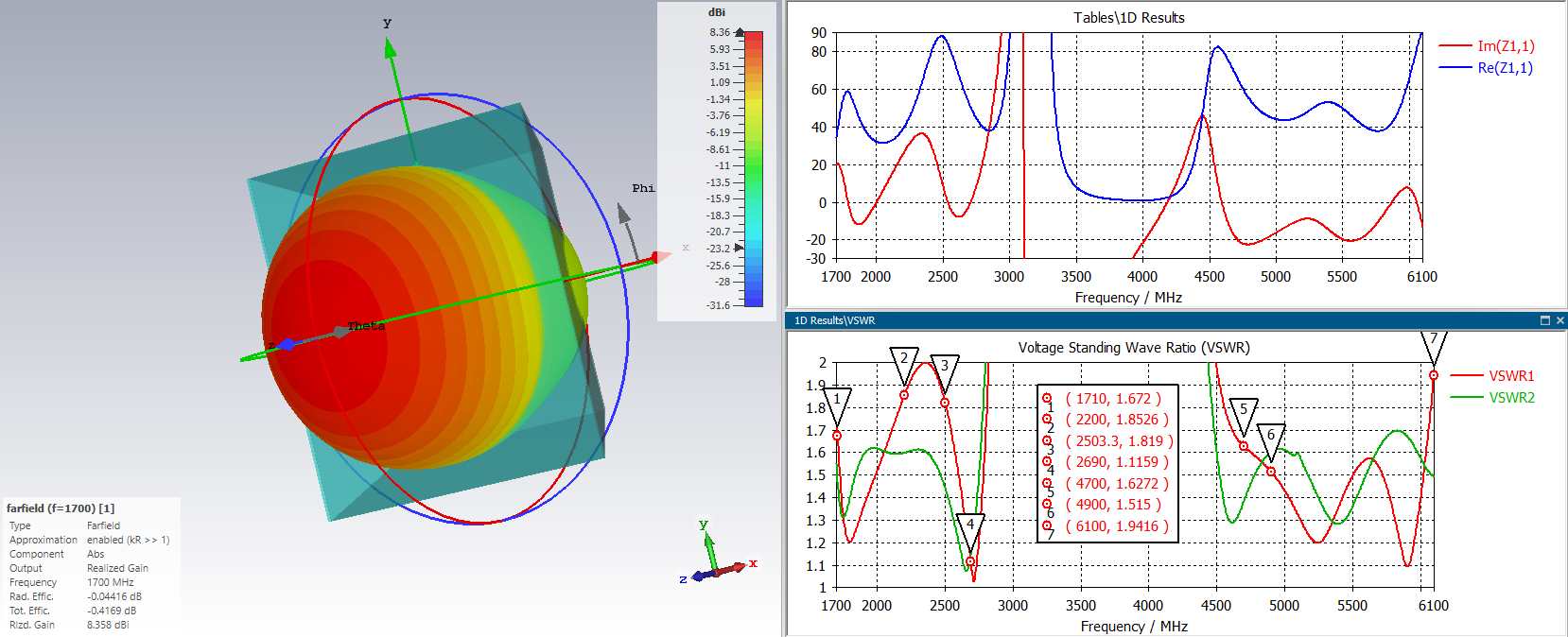This screenshot has width=1568, height=637.
Task: Click the clamp arrow beside -23.2 on color scale
Action: [x=740, y=248]
